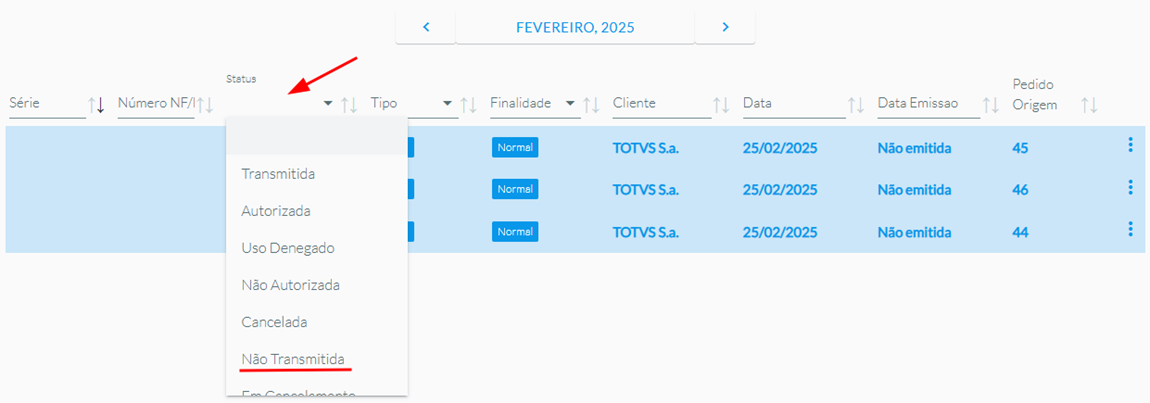Choose Uso Denegado status option
The height and width of the screenshot is (403, 1150).
point(317,248)
